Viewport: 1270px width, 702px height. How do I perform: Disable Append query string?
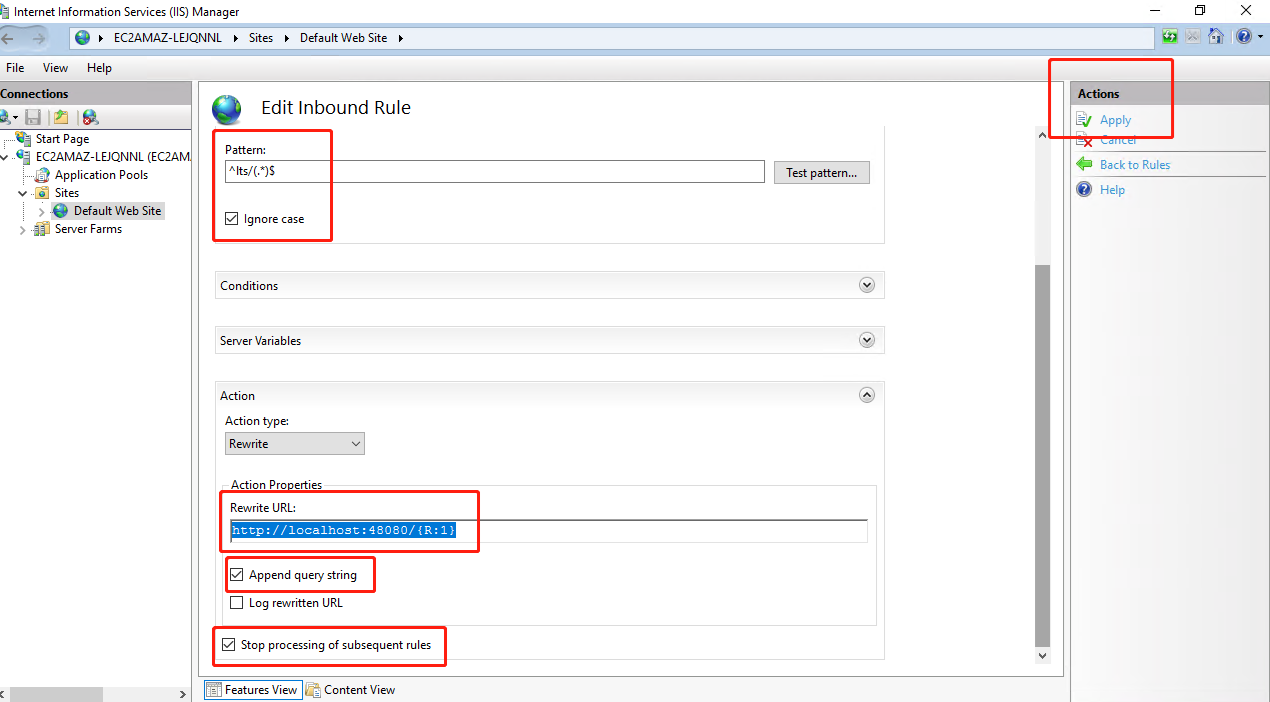(236, 574)
